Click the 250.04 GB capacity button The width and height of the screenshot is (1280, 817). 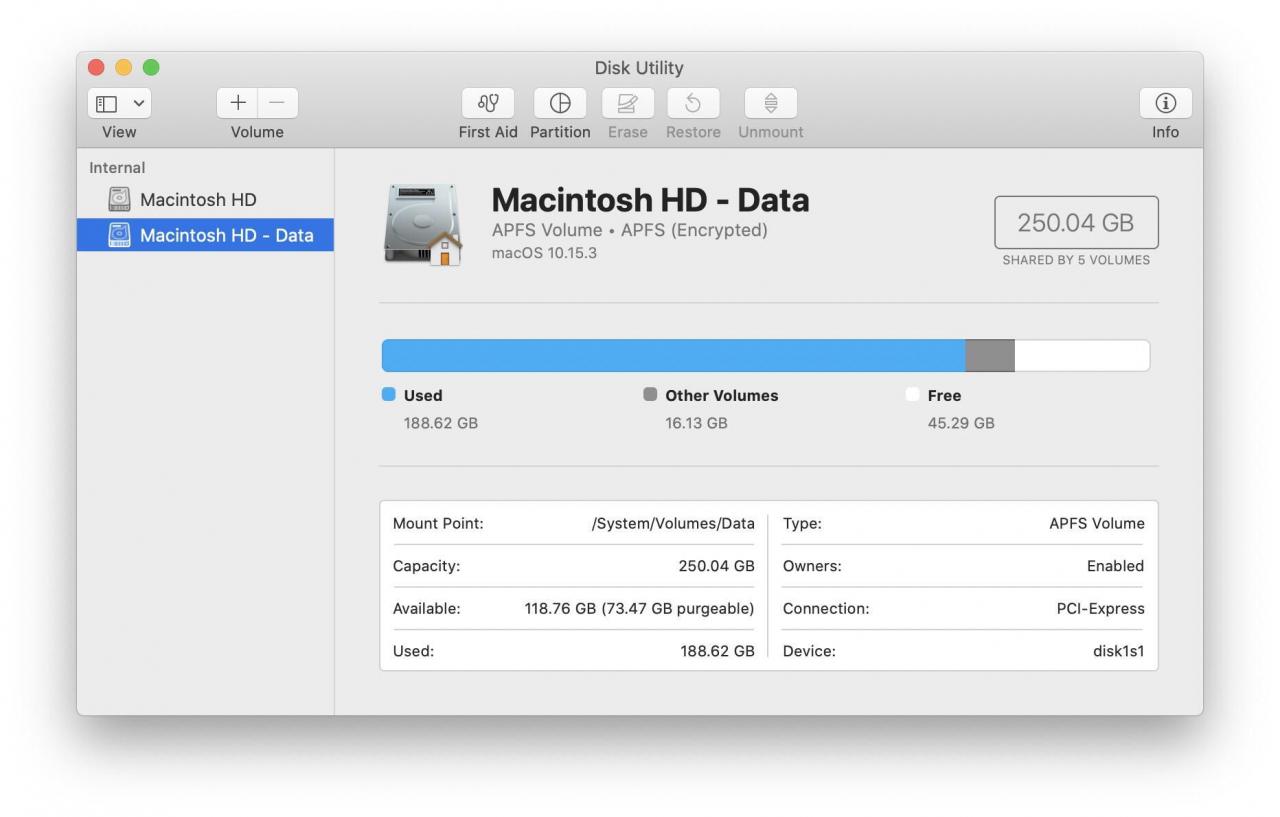[x=1075, y=222]
